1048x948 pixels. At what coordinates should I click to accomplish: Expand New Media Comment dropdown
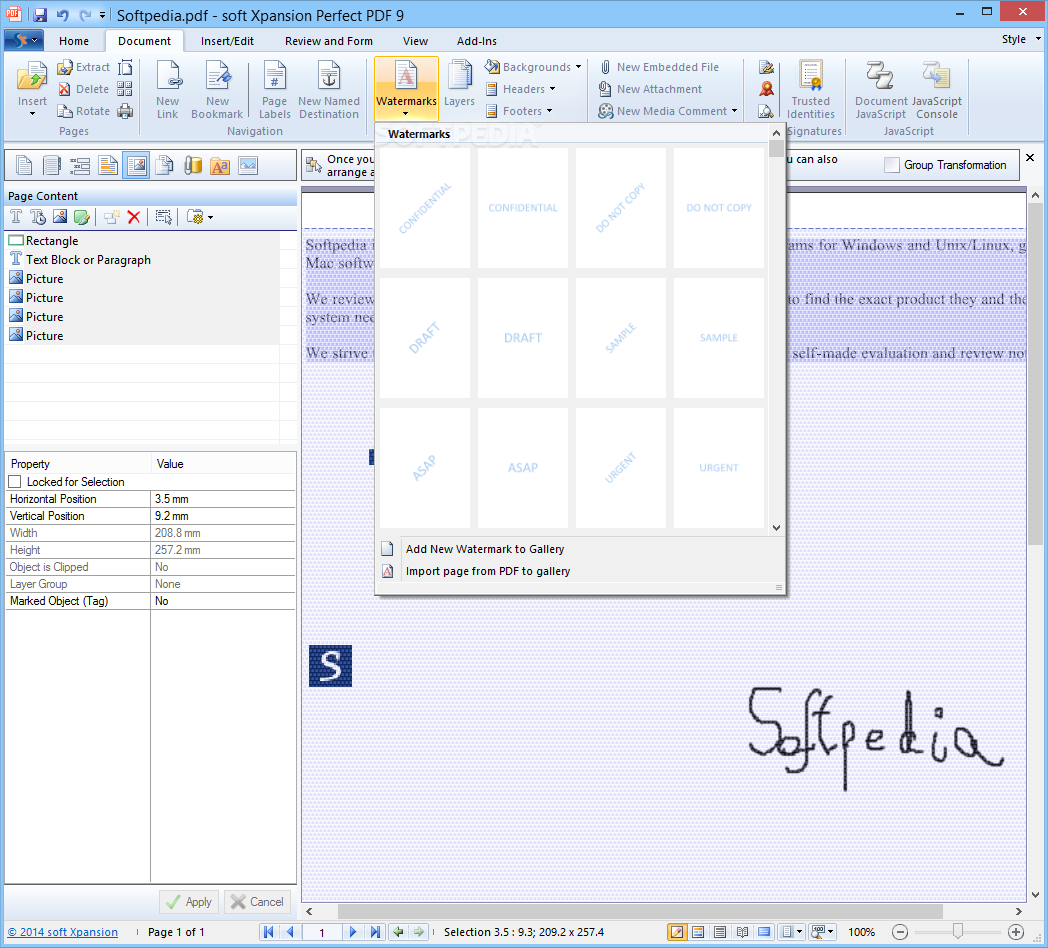[735, 111]
